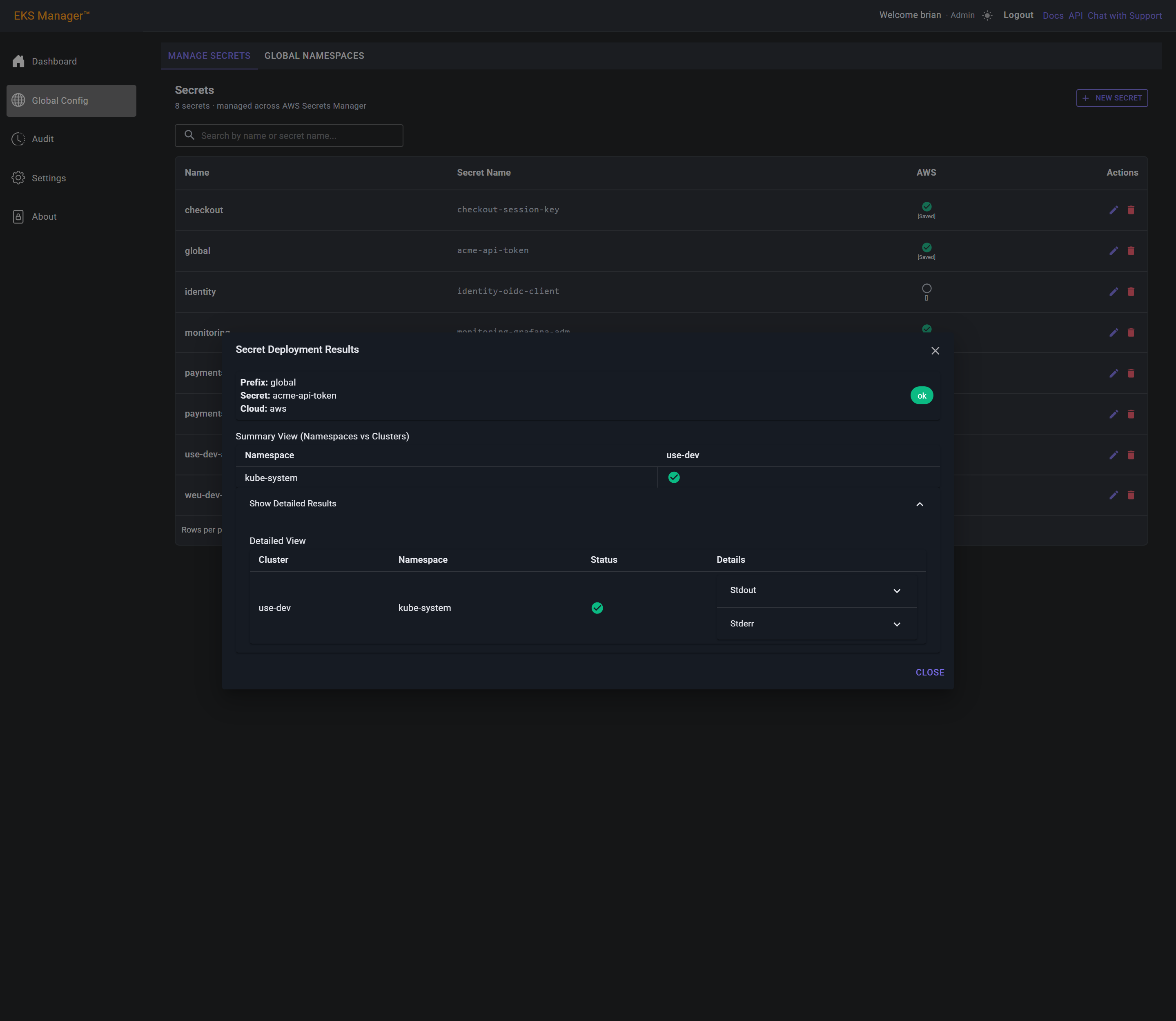Click the saved status check for global

coord(927,247)
